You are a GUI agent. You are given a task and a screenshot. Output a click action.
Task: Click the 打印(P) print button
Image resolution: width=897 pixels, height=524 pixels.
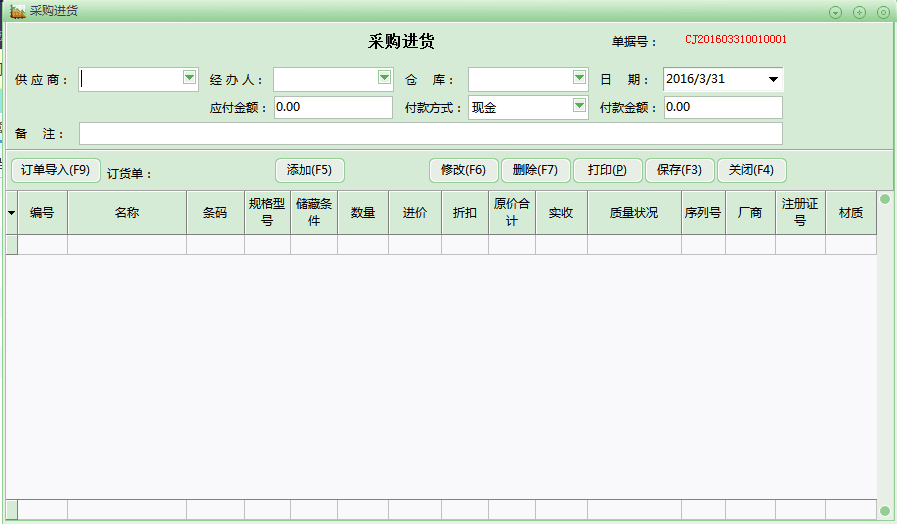(x=607, y=170)
